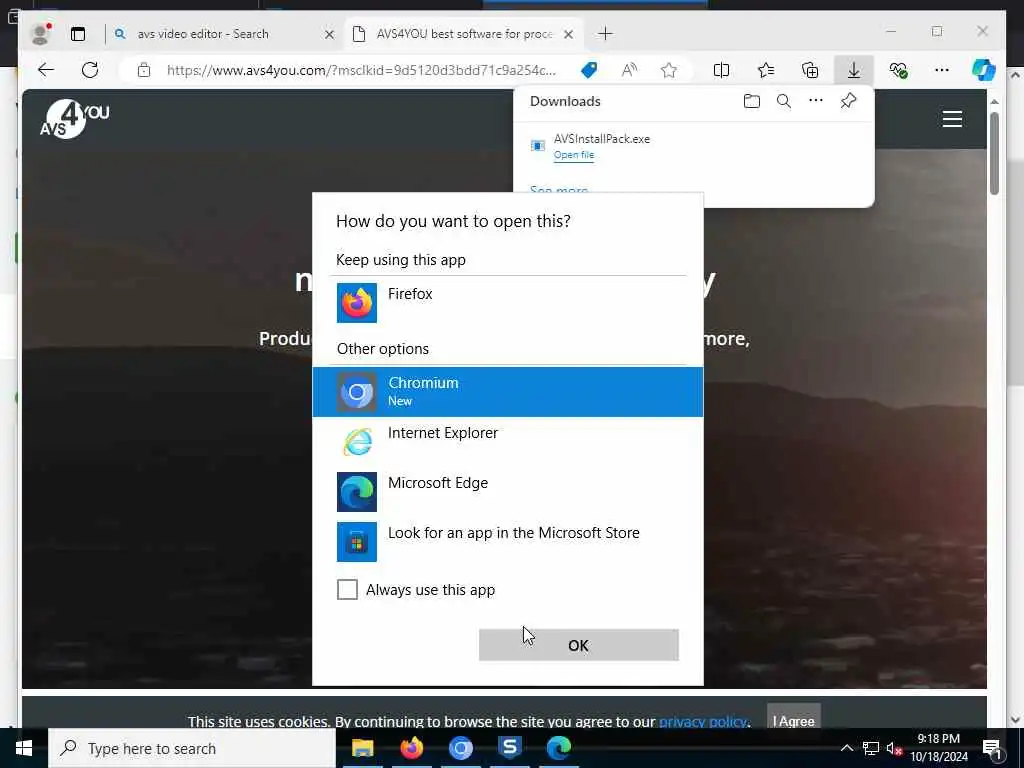Open the tab actions menu icon
The height and width of the screenshot is (768, 1024).
[x=78, y=34]
